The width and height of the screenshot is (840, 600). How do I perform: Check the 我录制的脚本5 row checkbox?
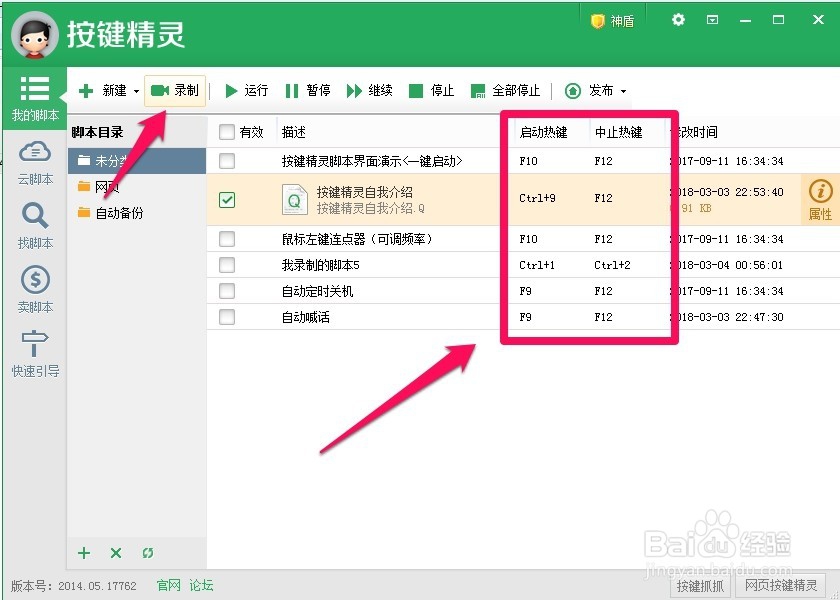(227, 265)
